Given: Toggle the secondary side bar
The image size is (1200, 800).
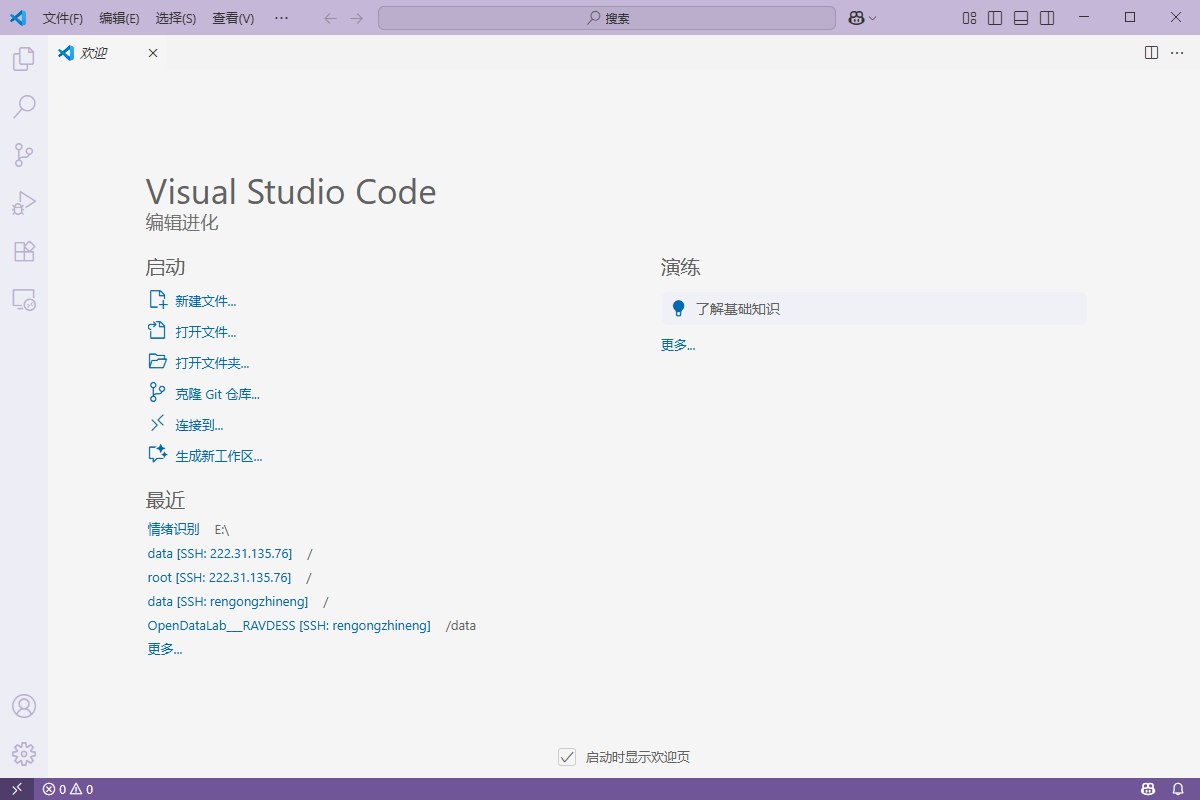Looking at the screenshot, I should tap(1047, 18).
